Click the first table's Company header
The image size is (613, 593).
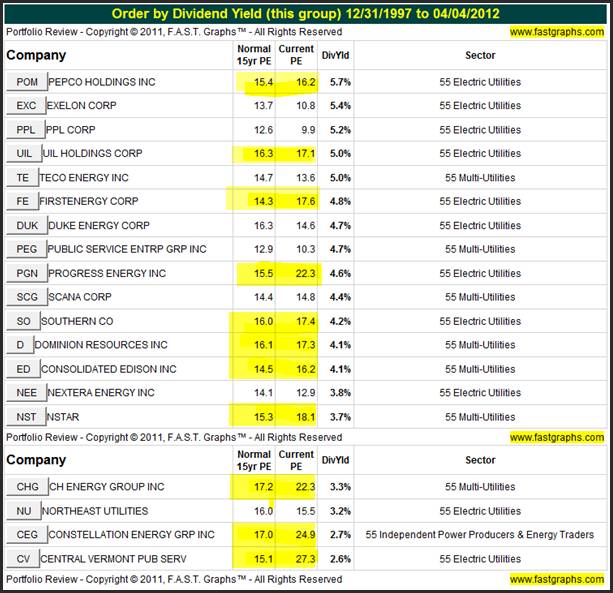[x=36, y=55]
